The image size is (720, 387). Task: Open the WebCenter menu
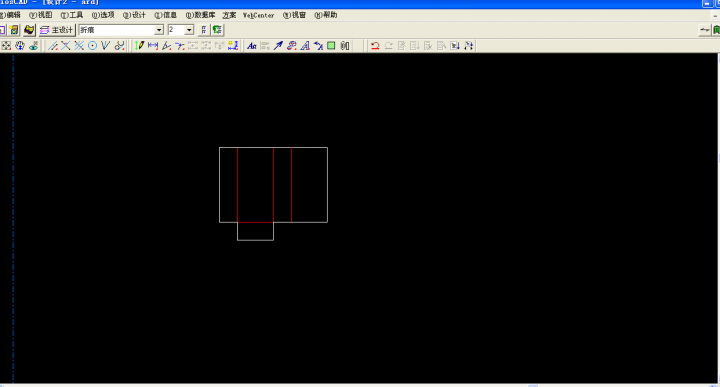[x=259, y=15]
